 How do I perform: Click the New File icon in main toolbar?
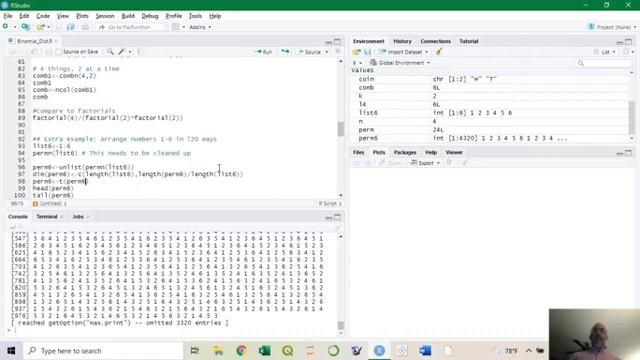5,27
